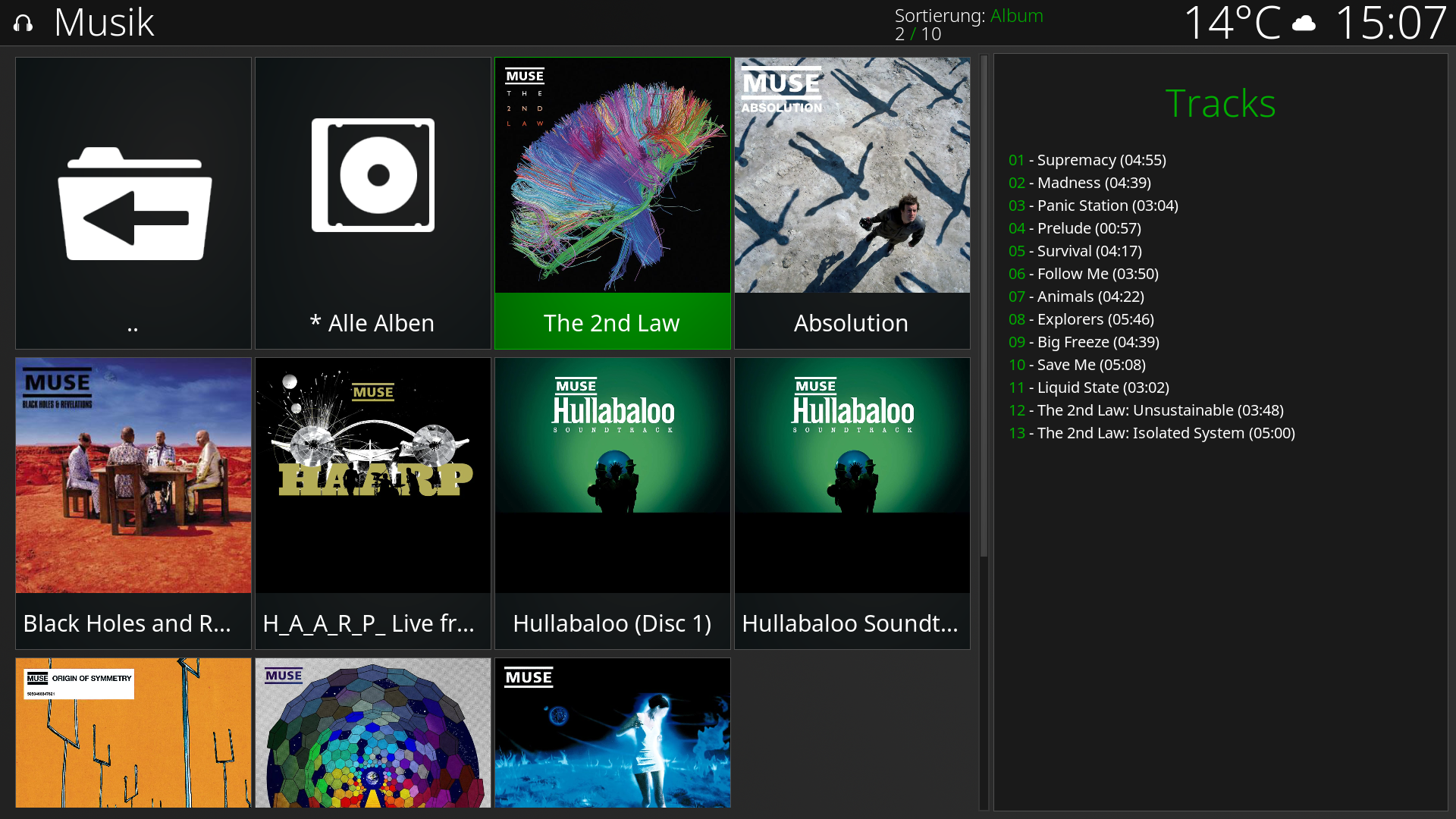Click the '* Alle Alben' label

372,323
